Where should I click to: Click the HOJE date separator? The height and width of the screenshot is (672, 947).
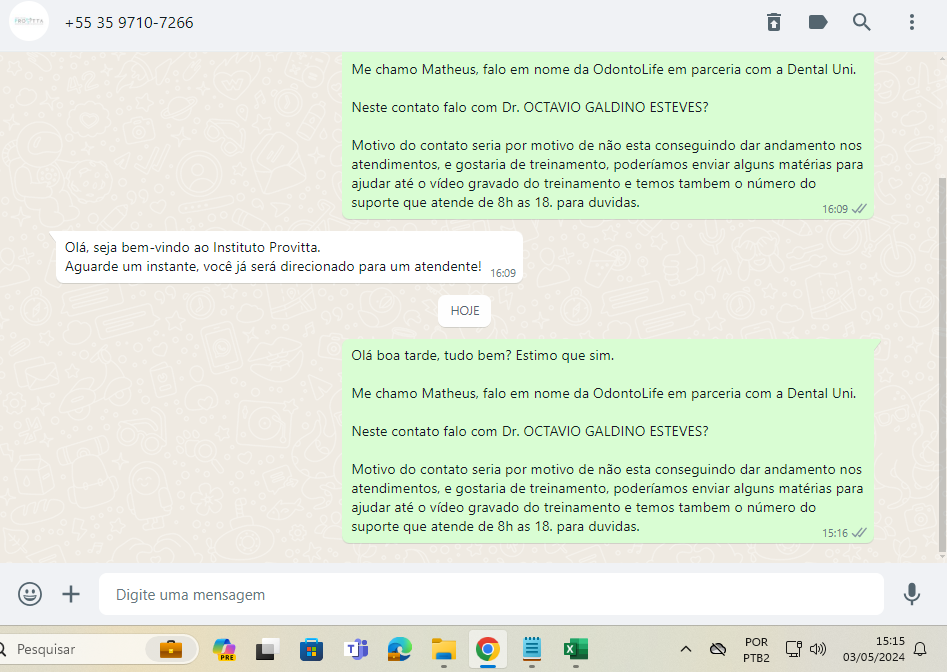464,311
